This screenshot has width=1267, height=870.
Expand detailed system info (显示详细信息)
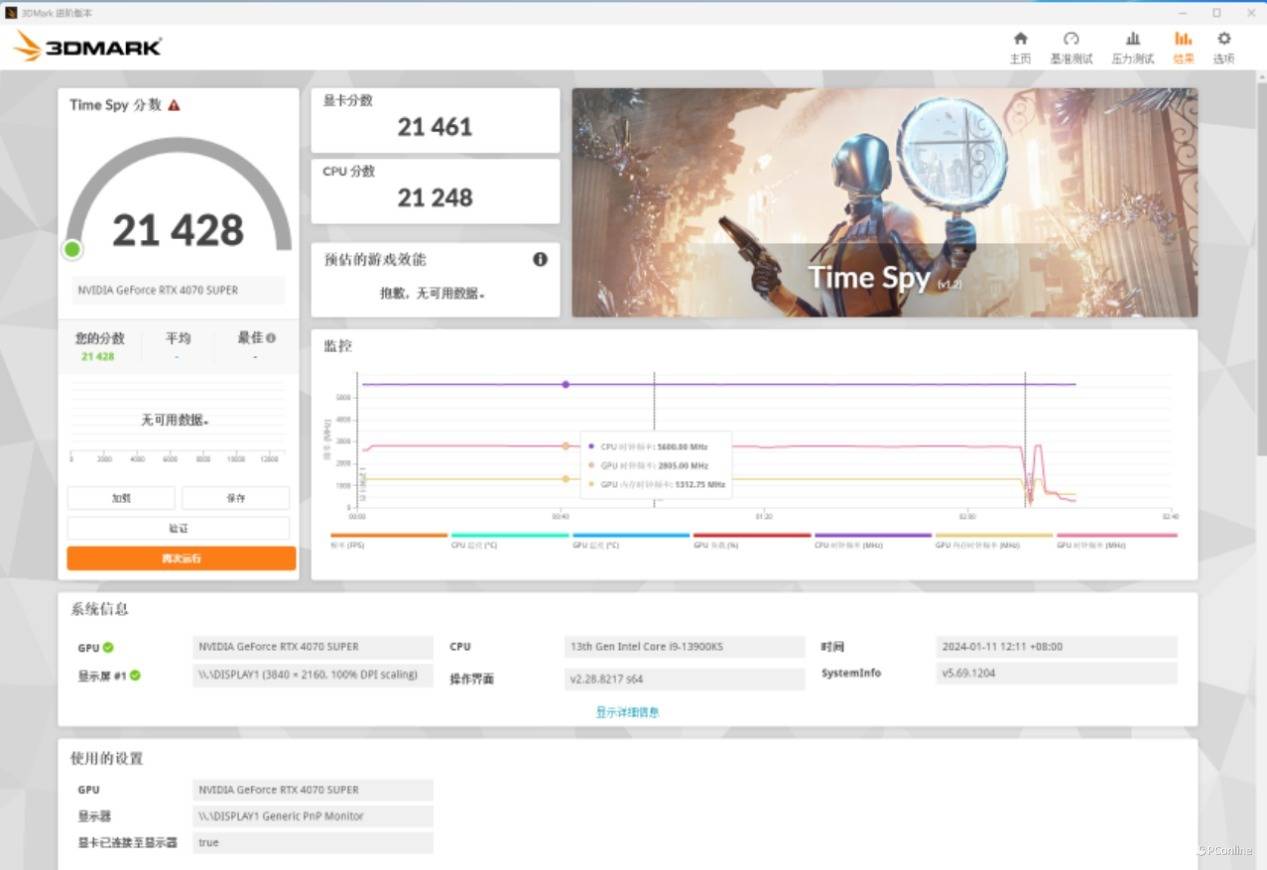pos(627,712)
